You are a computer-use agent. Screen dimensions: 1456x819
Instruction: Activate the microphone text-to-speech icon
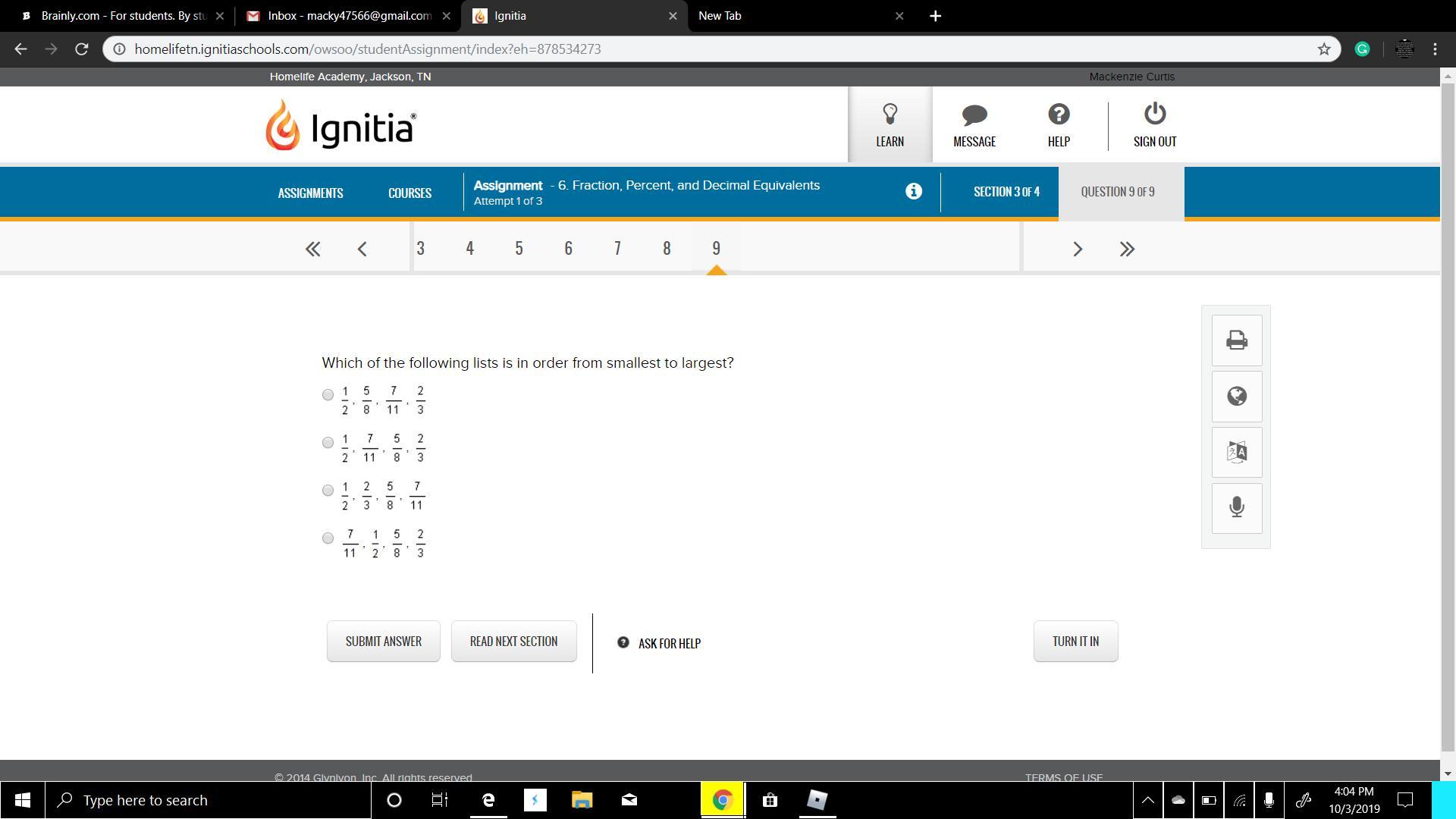click(x=1237, y=507)
